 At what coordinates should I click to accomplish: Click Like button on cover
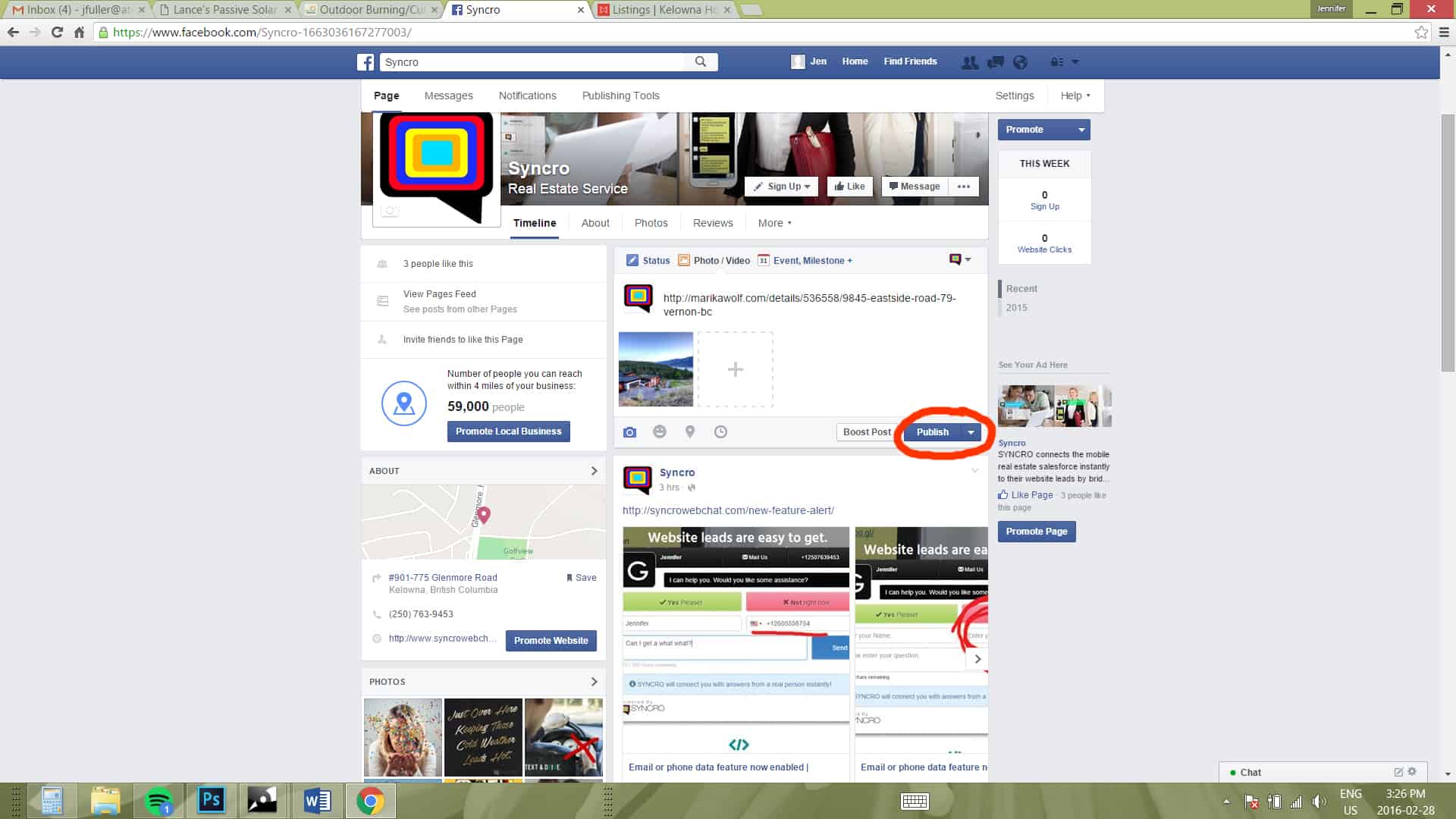click(x=849, y=187)
